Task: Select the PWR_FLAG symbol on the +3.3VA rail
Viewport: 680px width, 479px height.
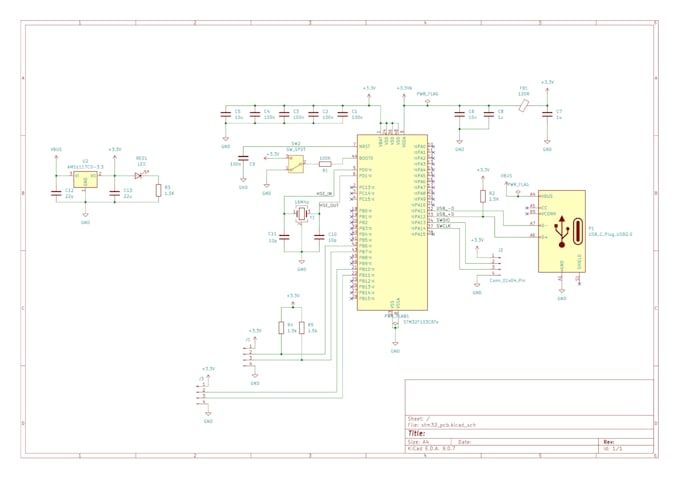Action: point(427,99)
